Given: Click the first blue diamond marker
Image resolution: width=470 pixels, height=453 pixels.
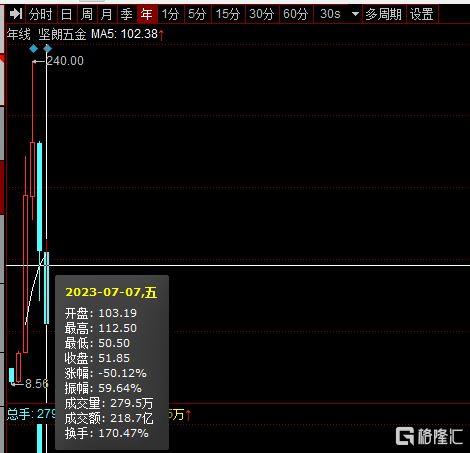Looking at the screenshot, I should pyautogui.click(x=33, y=49).
